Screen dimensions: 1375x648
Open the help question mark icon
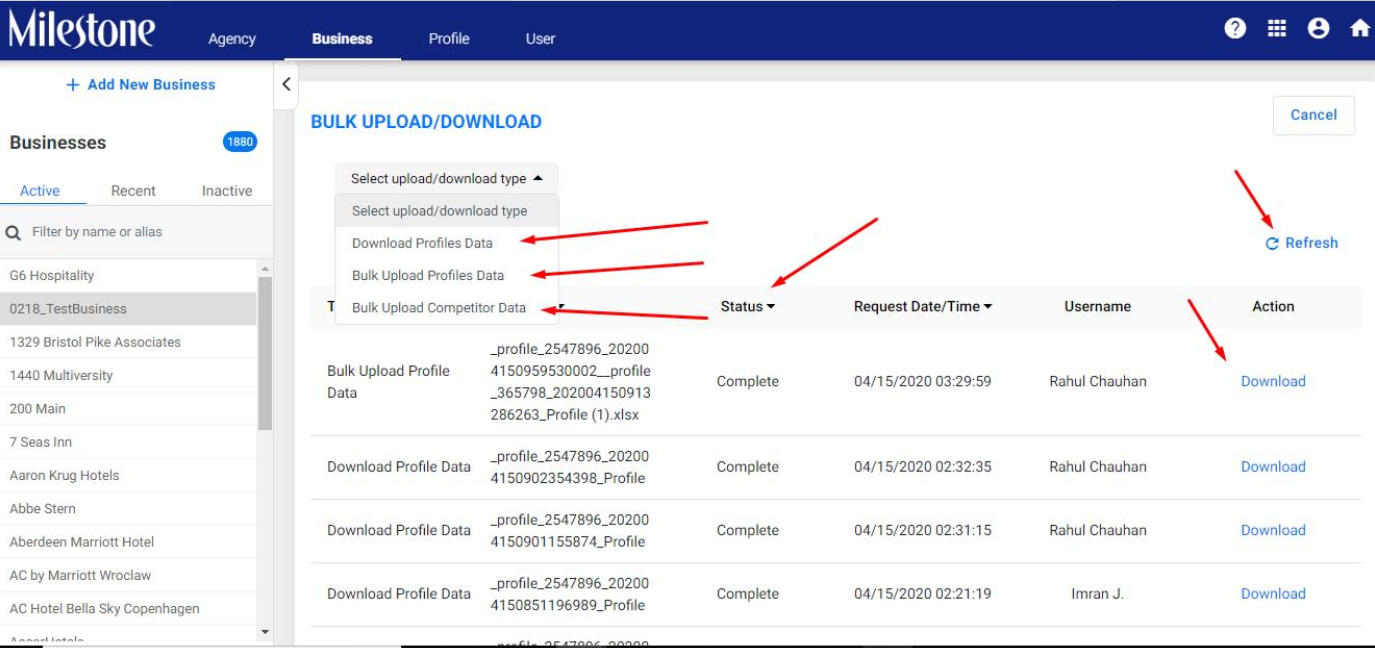(1235, 29)
